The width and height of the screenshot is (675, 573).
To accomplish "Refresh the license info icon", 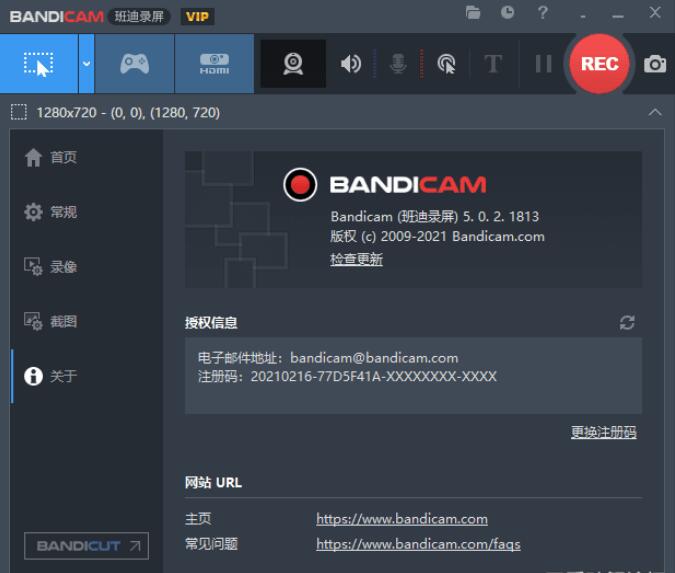I will point(627,322).
